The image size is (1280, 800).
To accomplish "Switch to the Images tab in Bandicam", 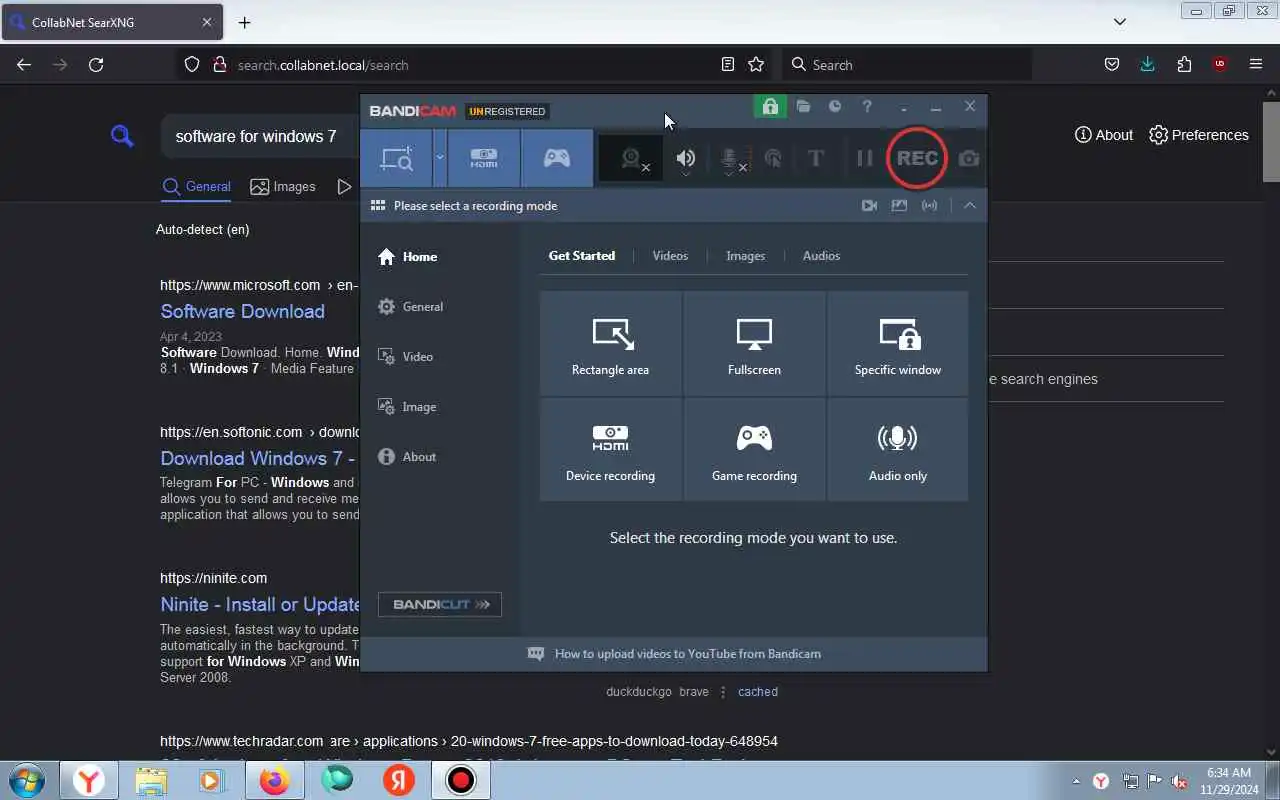I will pyautogui.click(x=745, y=256).
